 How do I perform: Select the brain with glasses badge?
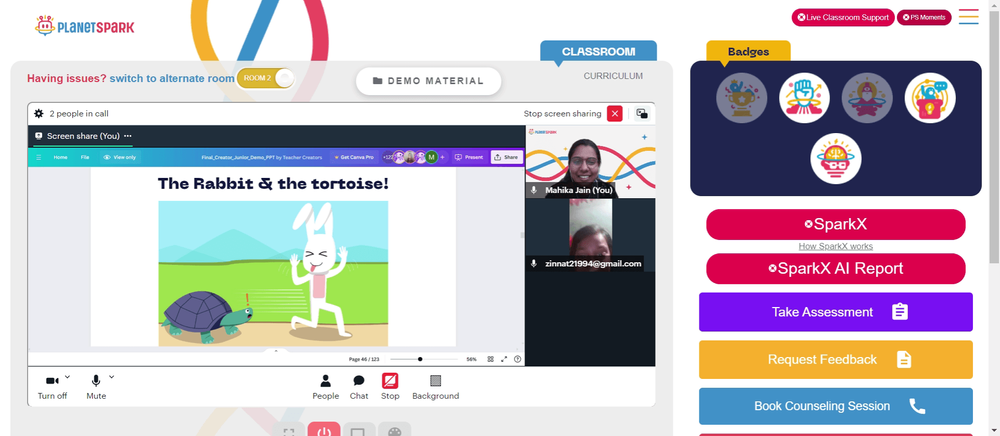[x=835, y=159]
